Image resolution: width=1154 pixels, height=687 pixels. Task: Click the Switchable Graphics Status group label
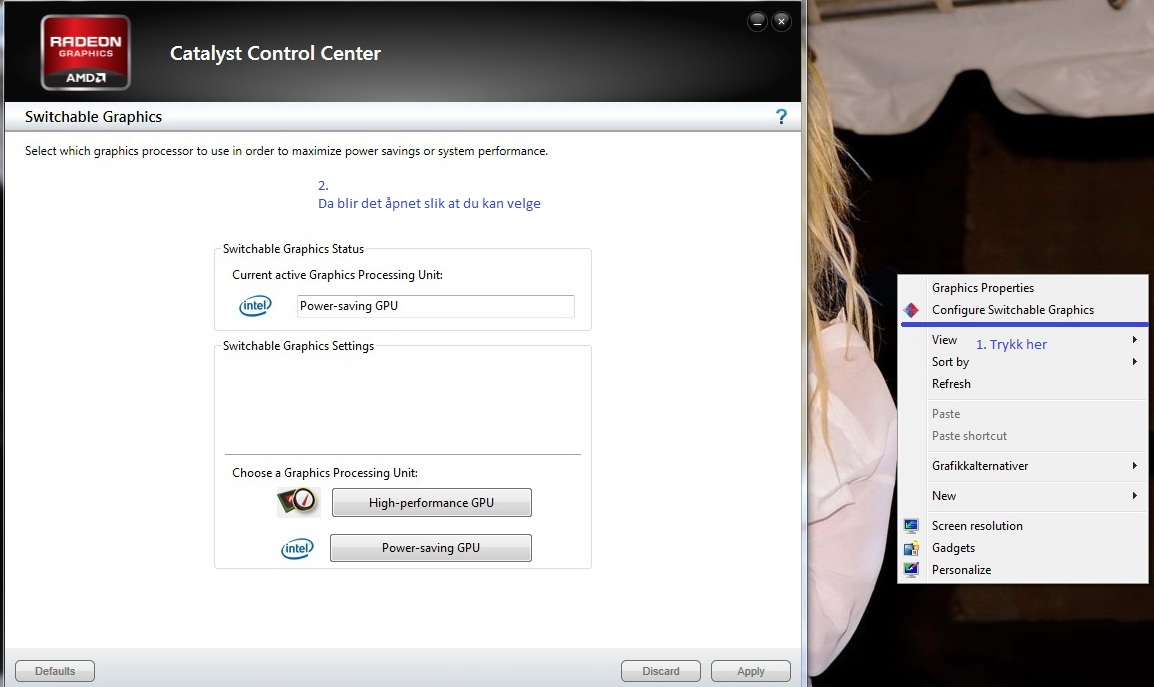coord(294,249)
